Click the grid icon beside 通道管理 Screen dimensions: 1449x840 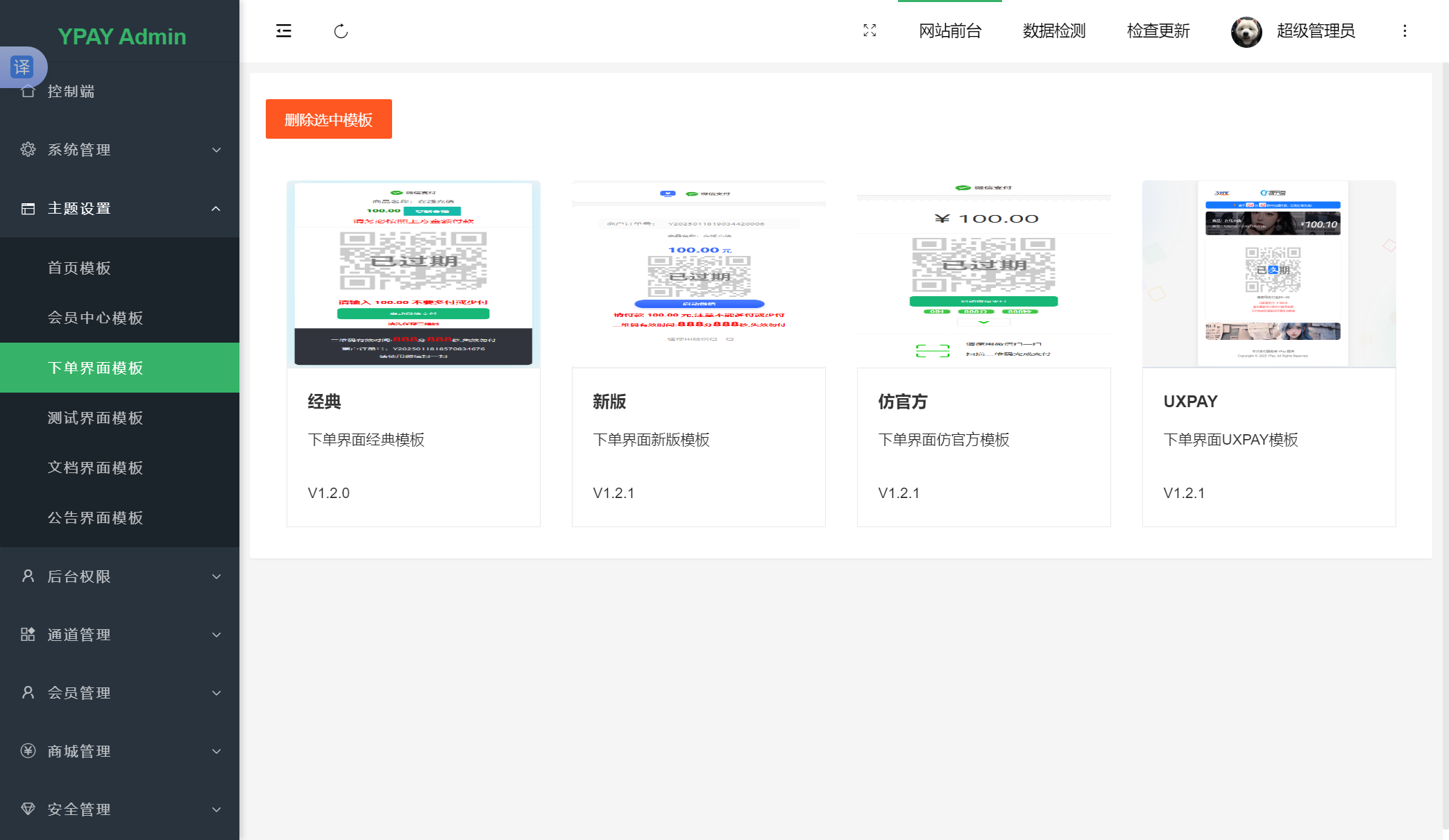28,634
